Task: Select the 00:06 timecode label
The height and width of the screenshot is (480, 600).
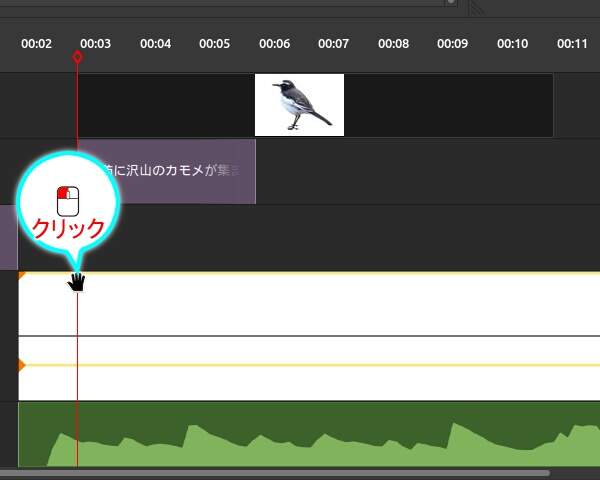Action: pyautogui.click(x=274, y=44)
